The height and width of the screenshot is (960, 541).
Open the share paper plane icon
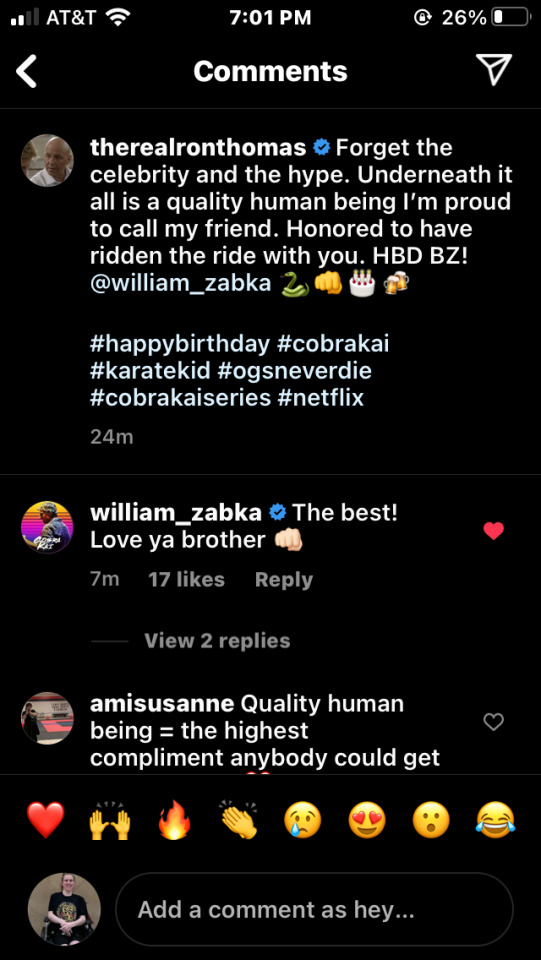pyautogui.click(x=493, y=69)
